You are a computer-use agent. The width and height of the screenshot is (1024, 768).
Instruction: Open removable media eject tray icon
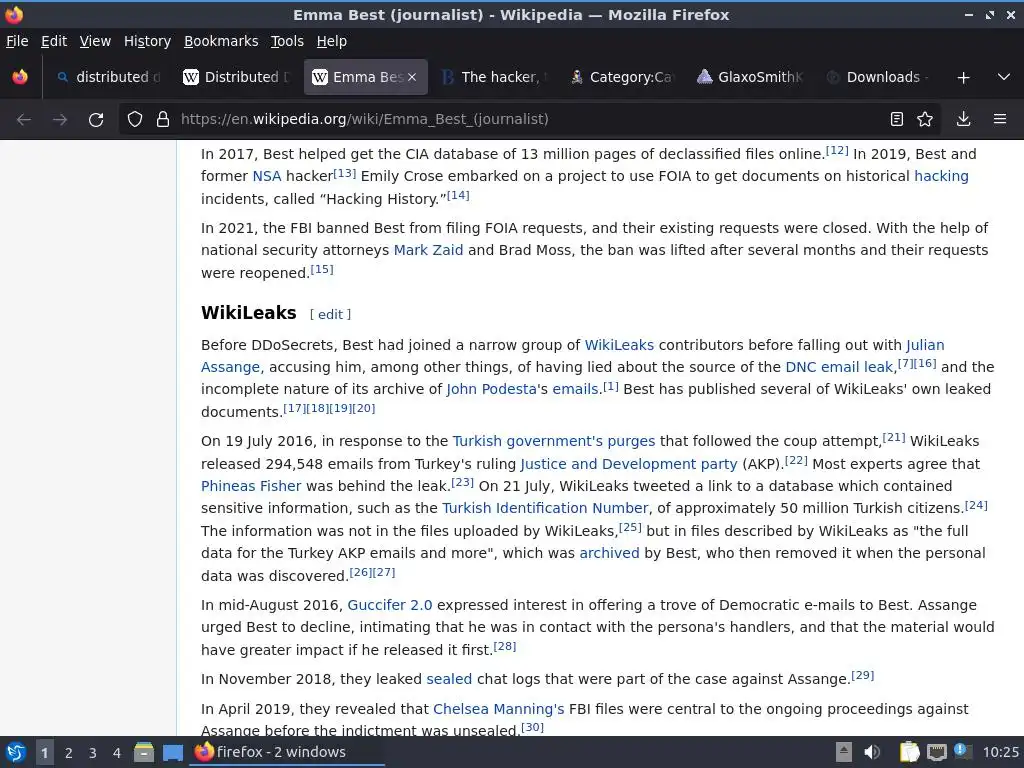click(844, 752)
